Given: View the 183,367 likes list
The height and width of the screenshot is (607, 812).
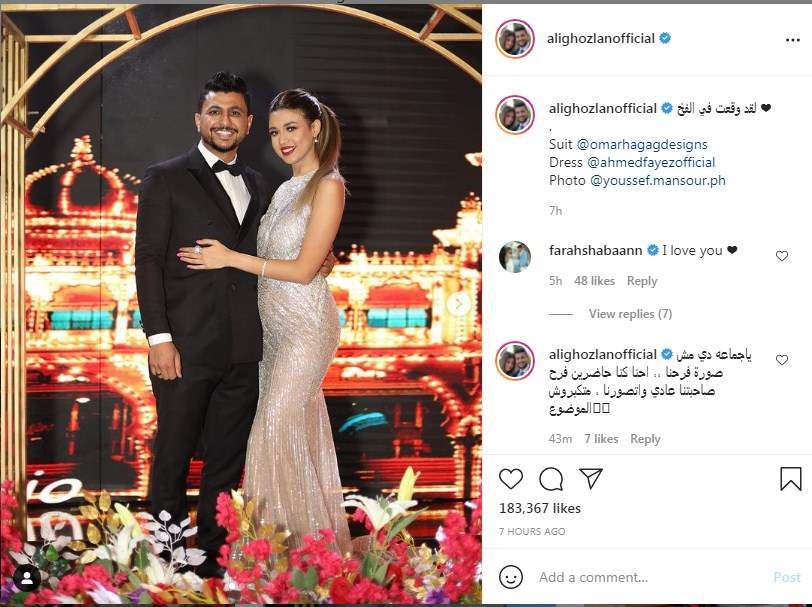Looking at the screenshot, I should coord(540,509).
